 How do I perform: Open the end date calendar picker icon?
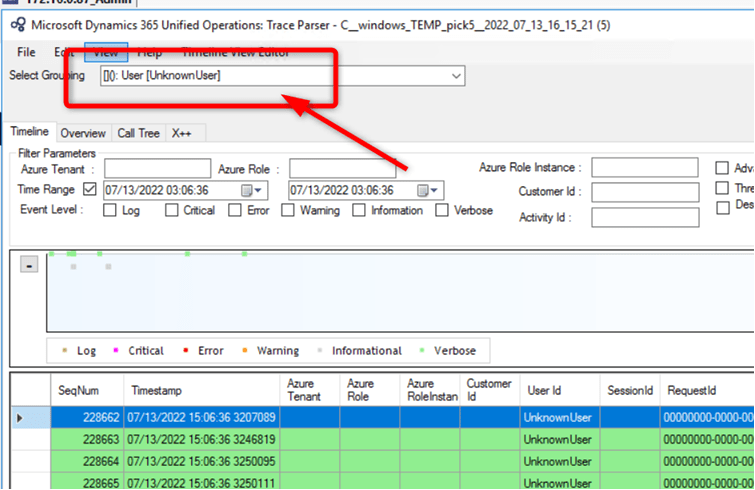pos(428,190)
